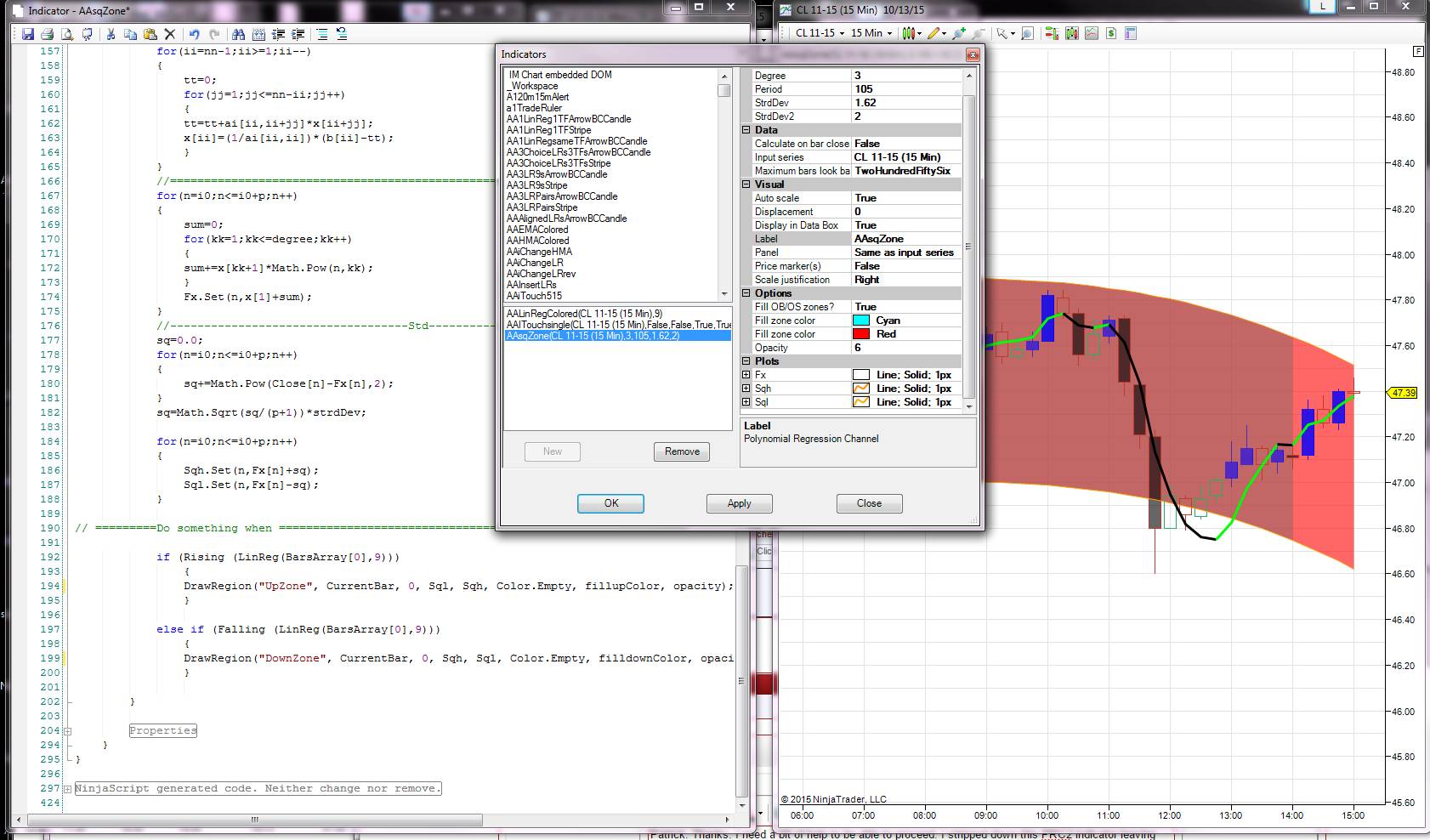Expand the Sqh plot settings
The height and width of the screenshot is (840, 1430).
[746, 389]
